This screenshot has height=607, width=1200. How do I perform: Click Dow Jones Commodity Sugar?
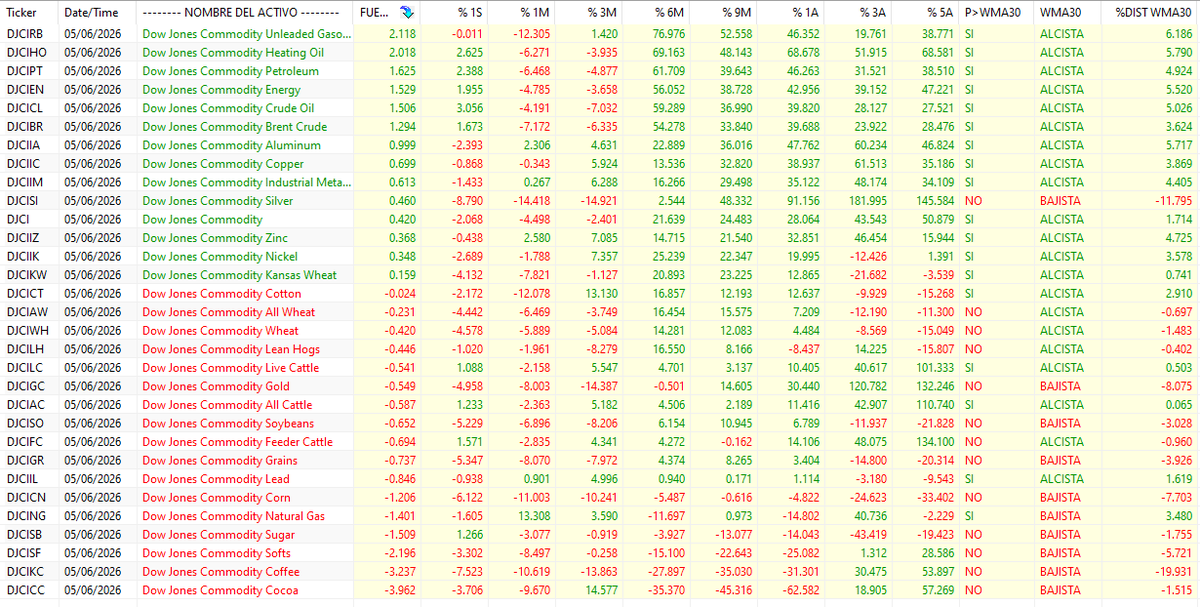click(219, 534)
